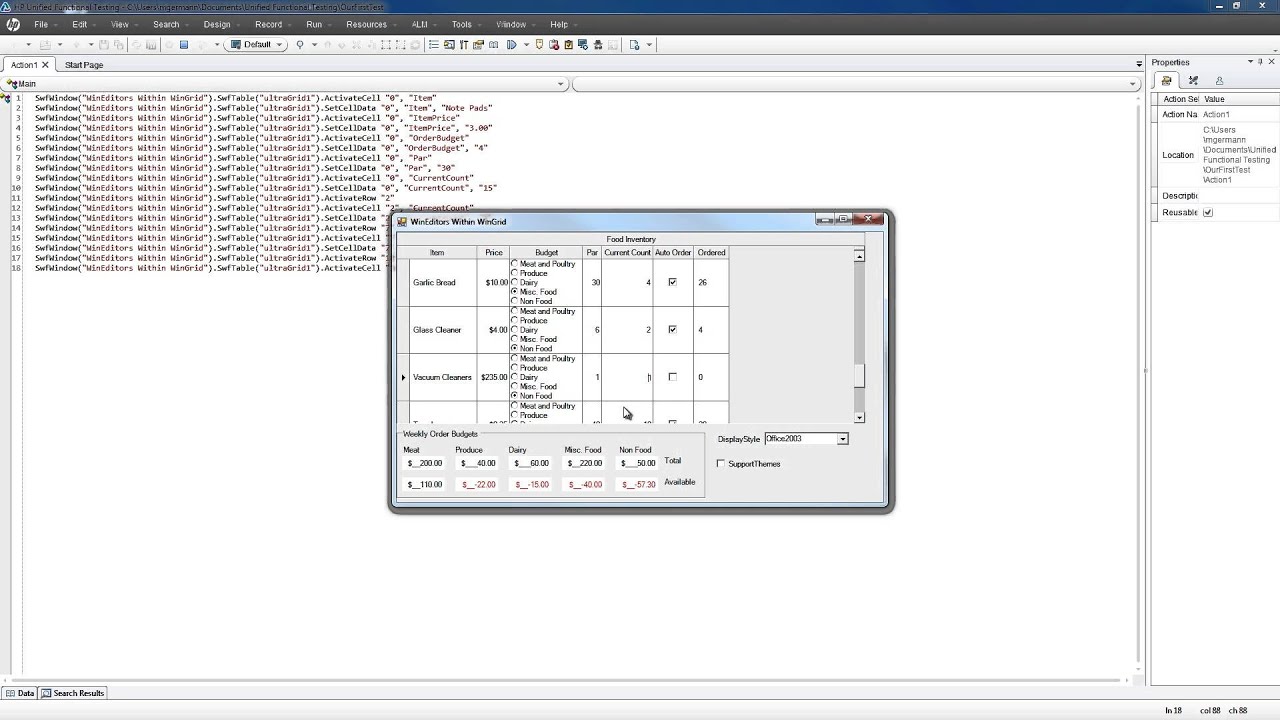1280x720 pixels.
Task: Open the Tools menu
Action: [x=461, y=24]
